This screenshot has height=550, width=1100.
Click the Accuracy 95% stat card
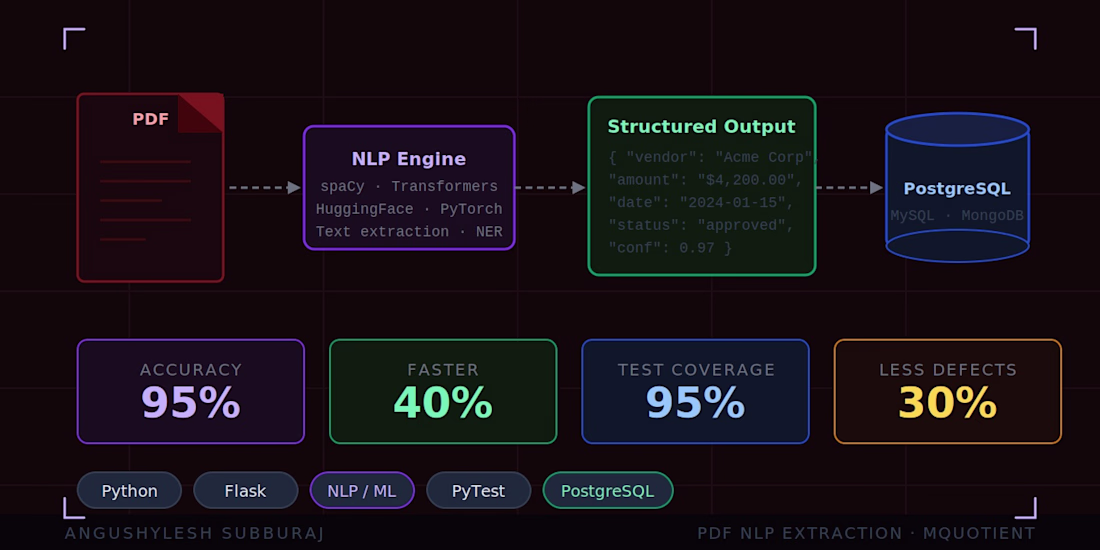click(190, 391)
